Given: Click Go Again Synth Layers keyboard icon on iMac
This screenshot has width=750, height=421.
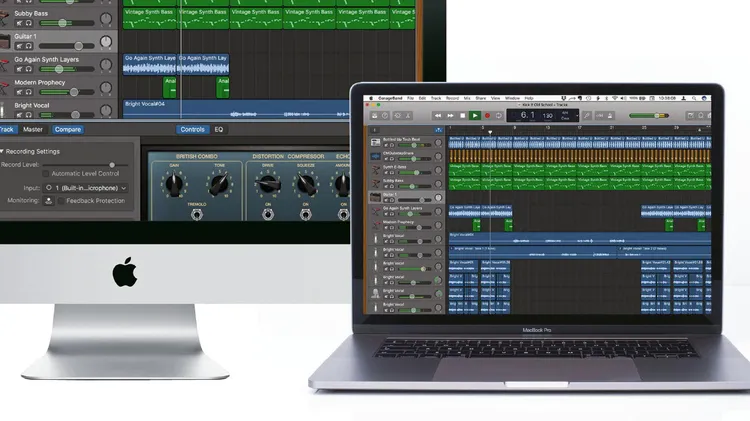Looking at the screenshot, I should click(4, 65).
